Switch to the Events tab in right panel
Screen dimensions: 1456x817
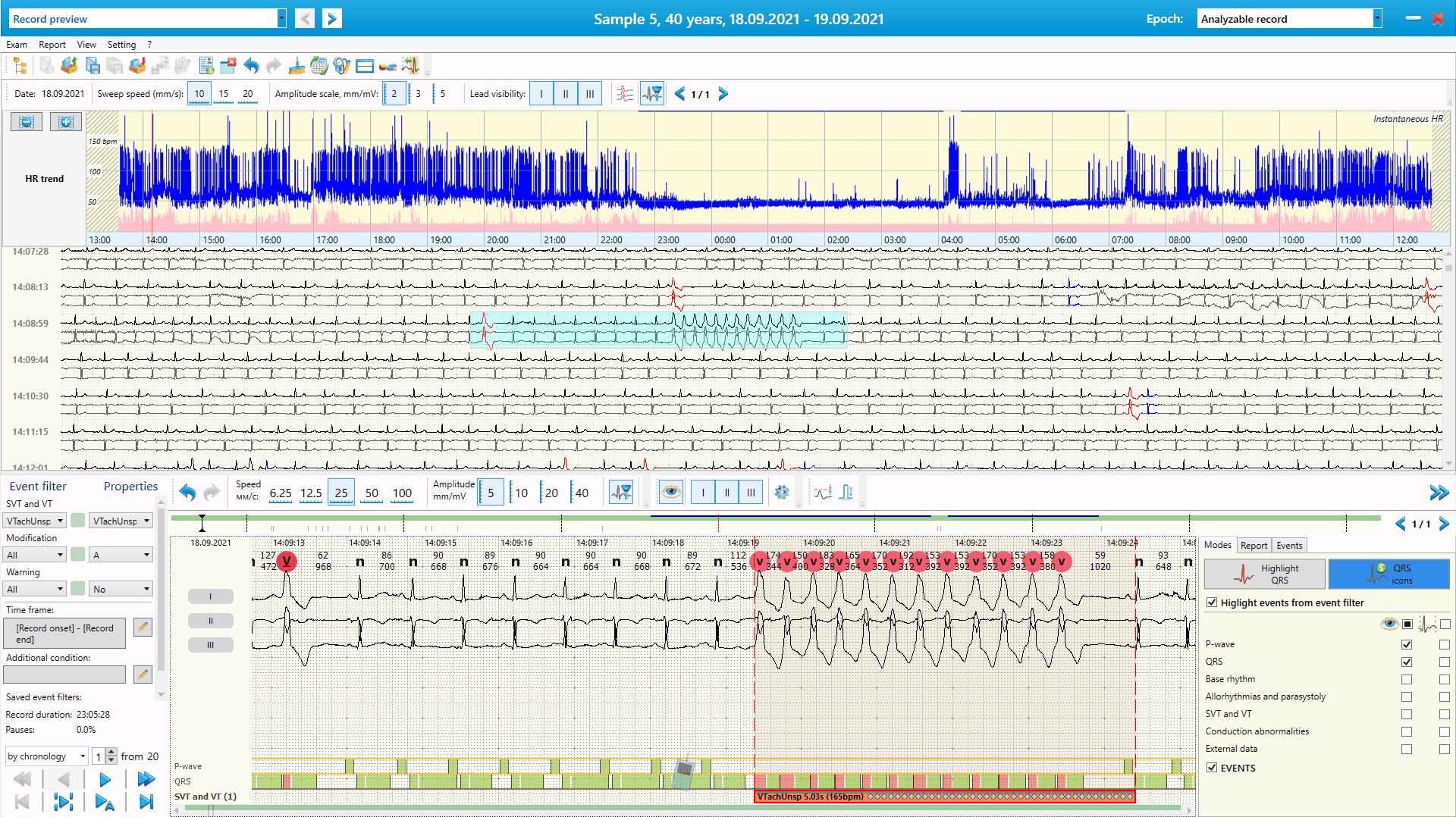click(1289, 546)
